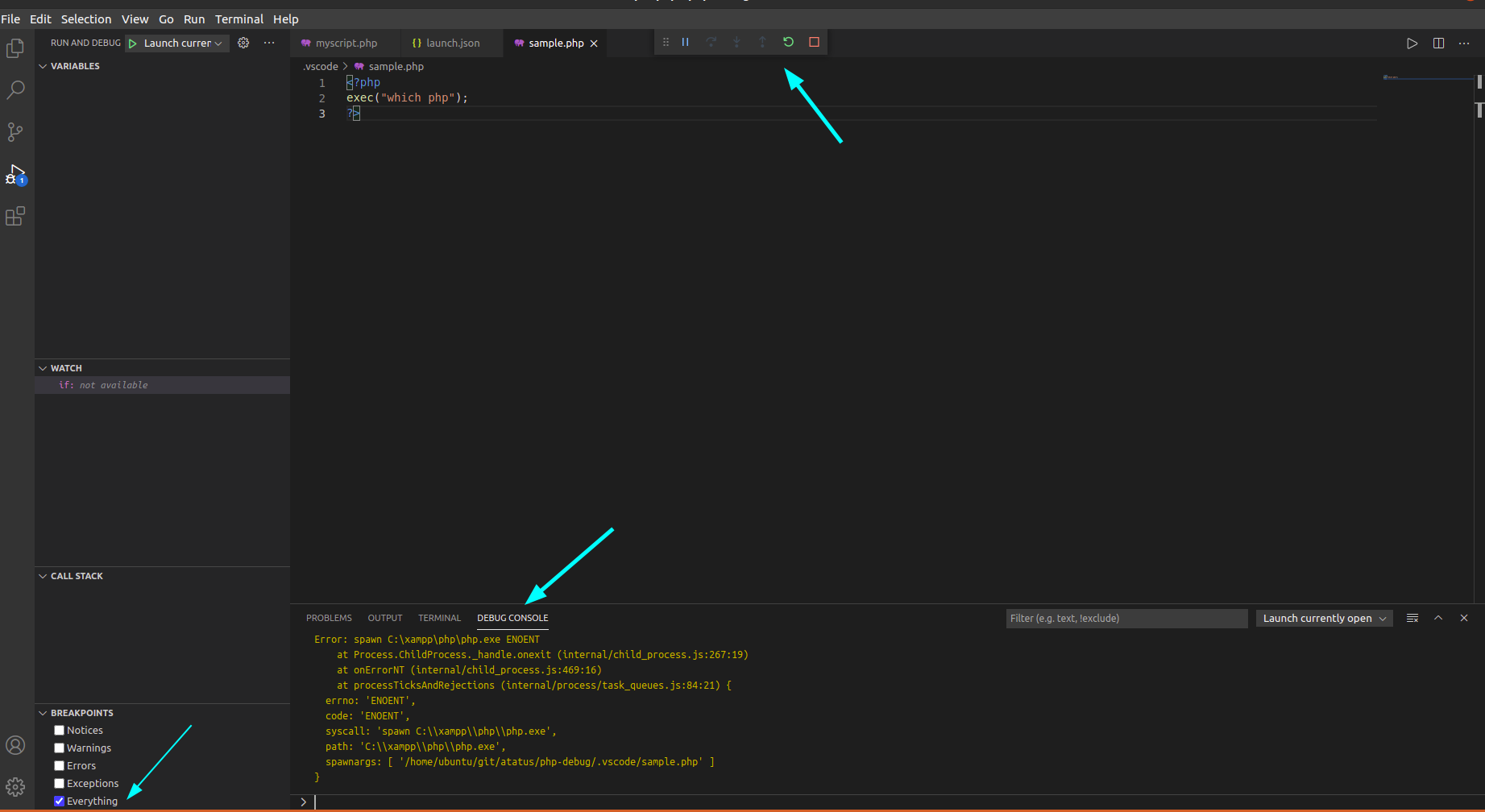Screen dimensions: 1485x812
Task: Split the editor to the right
Action: point(1438,43)
